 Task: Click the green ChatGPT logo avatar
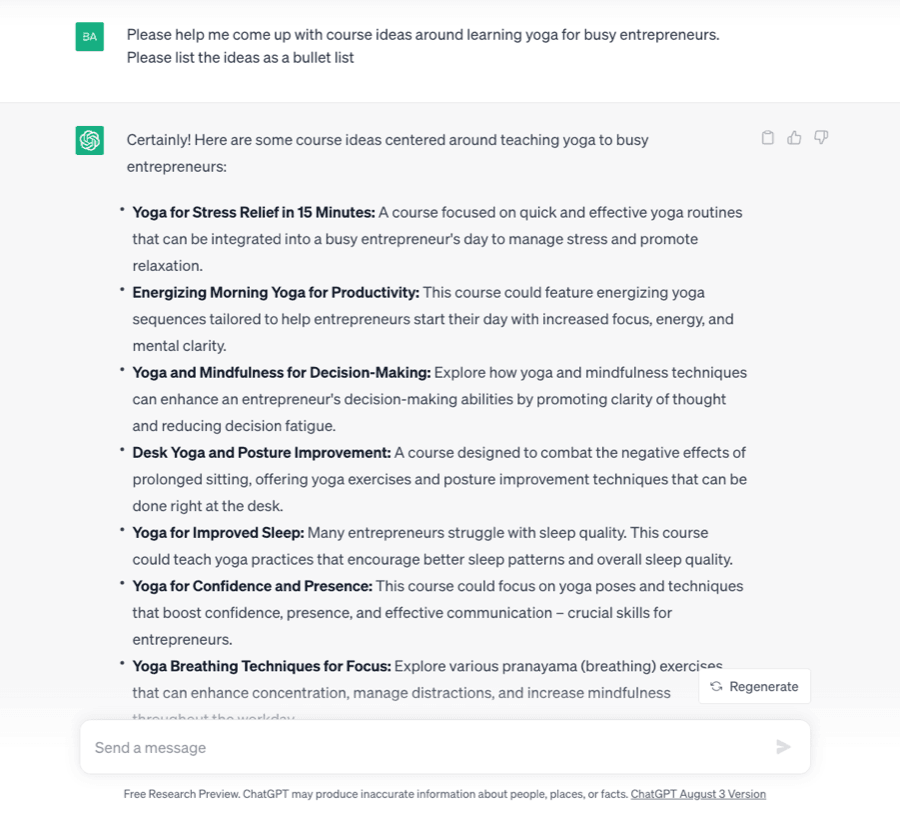pyautogui.click(x=90, y=141)
